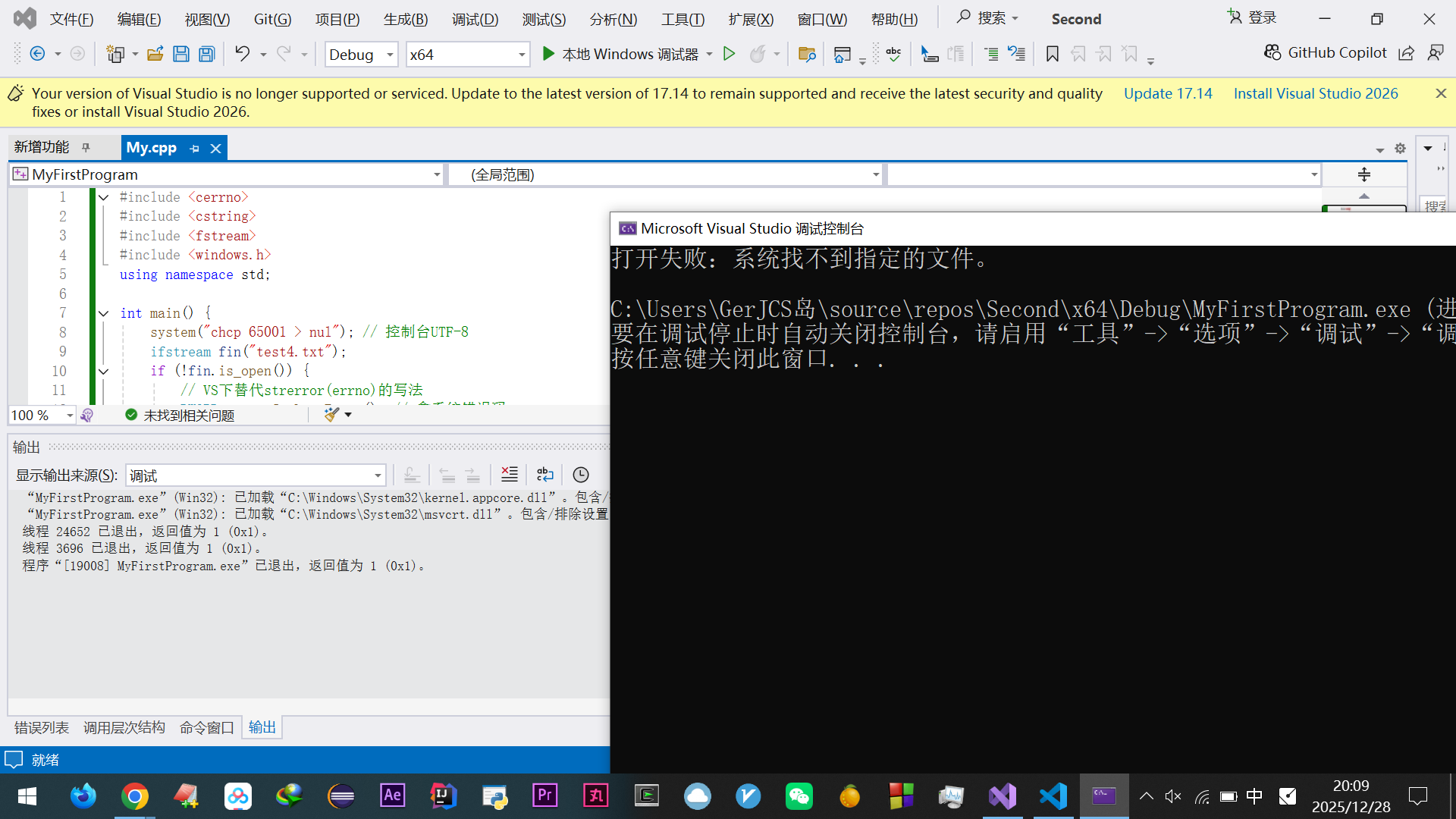Open Google Chrome from the taskbar

coord(134,796)
